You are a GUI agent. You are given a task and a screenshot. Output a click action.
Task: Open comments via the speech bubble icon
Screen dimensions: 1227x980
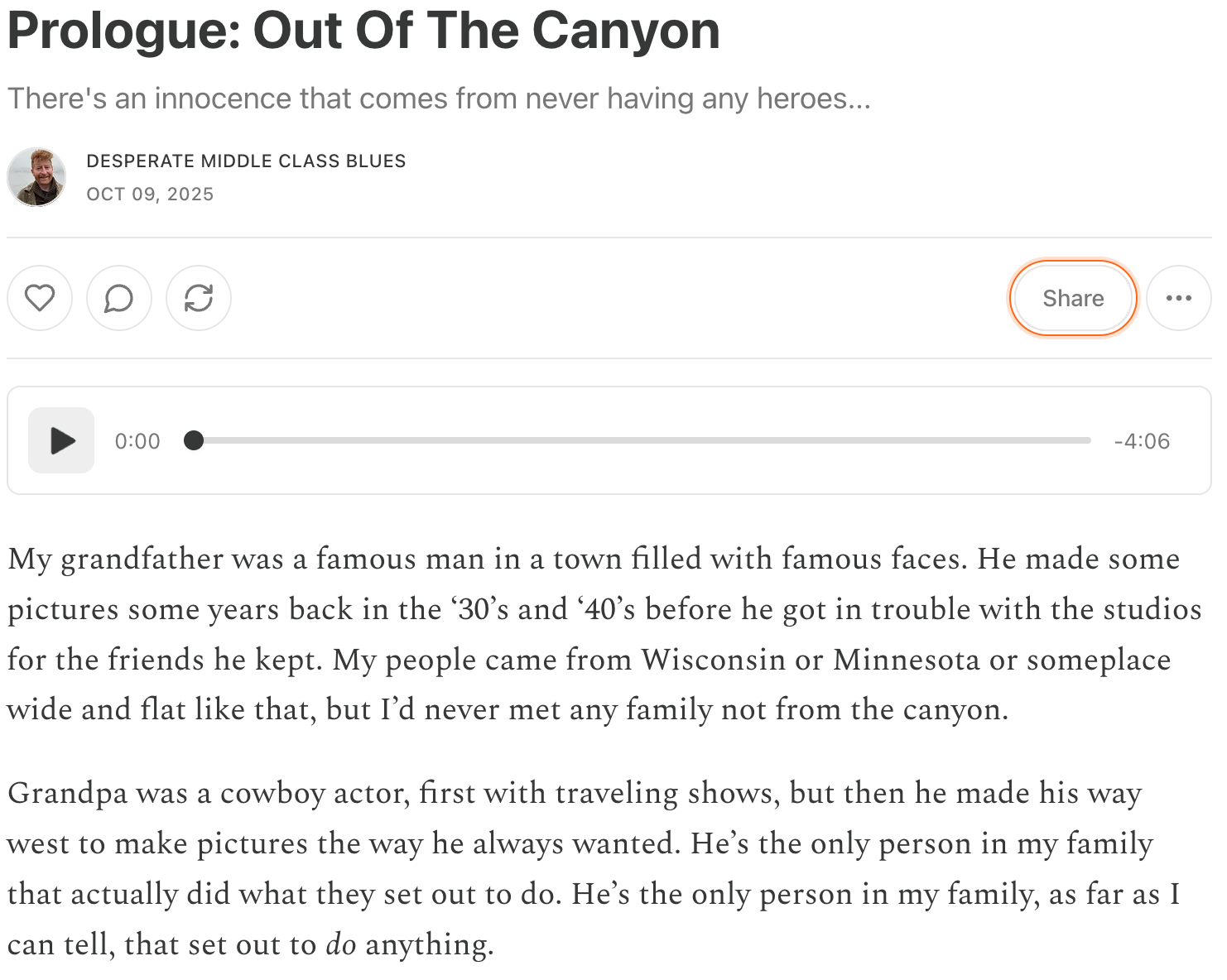[x=119, y=298]
